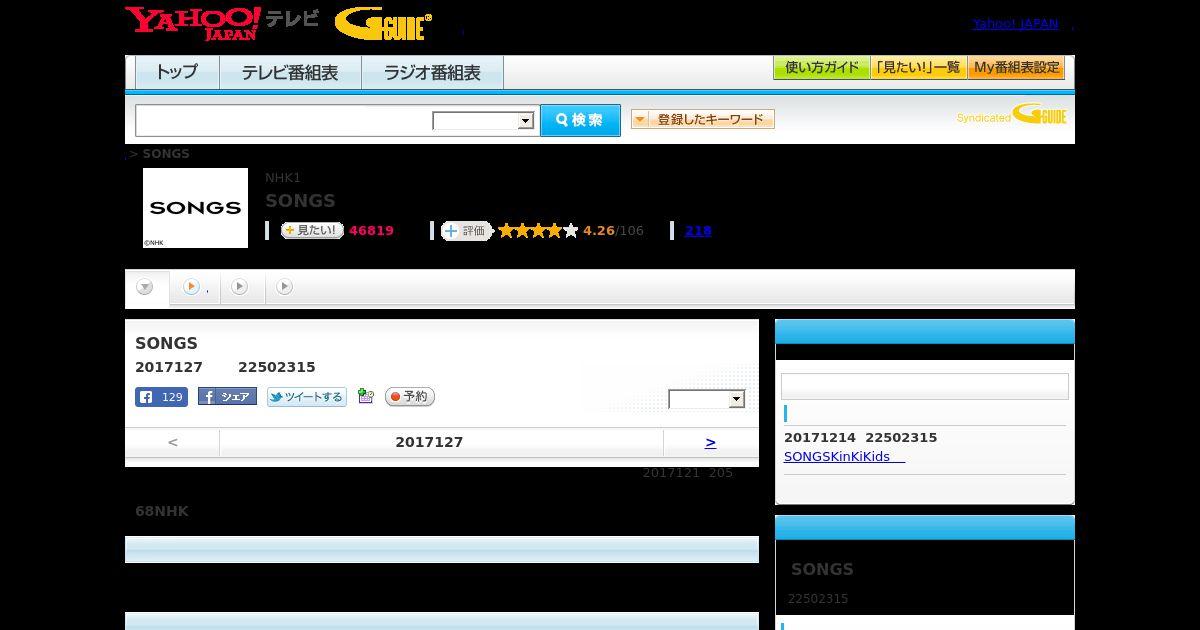Click the 評価 rating button
This screenshot has width=1200, height=630.
467,231
